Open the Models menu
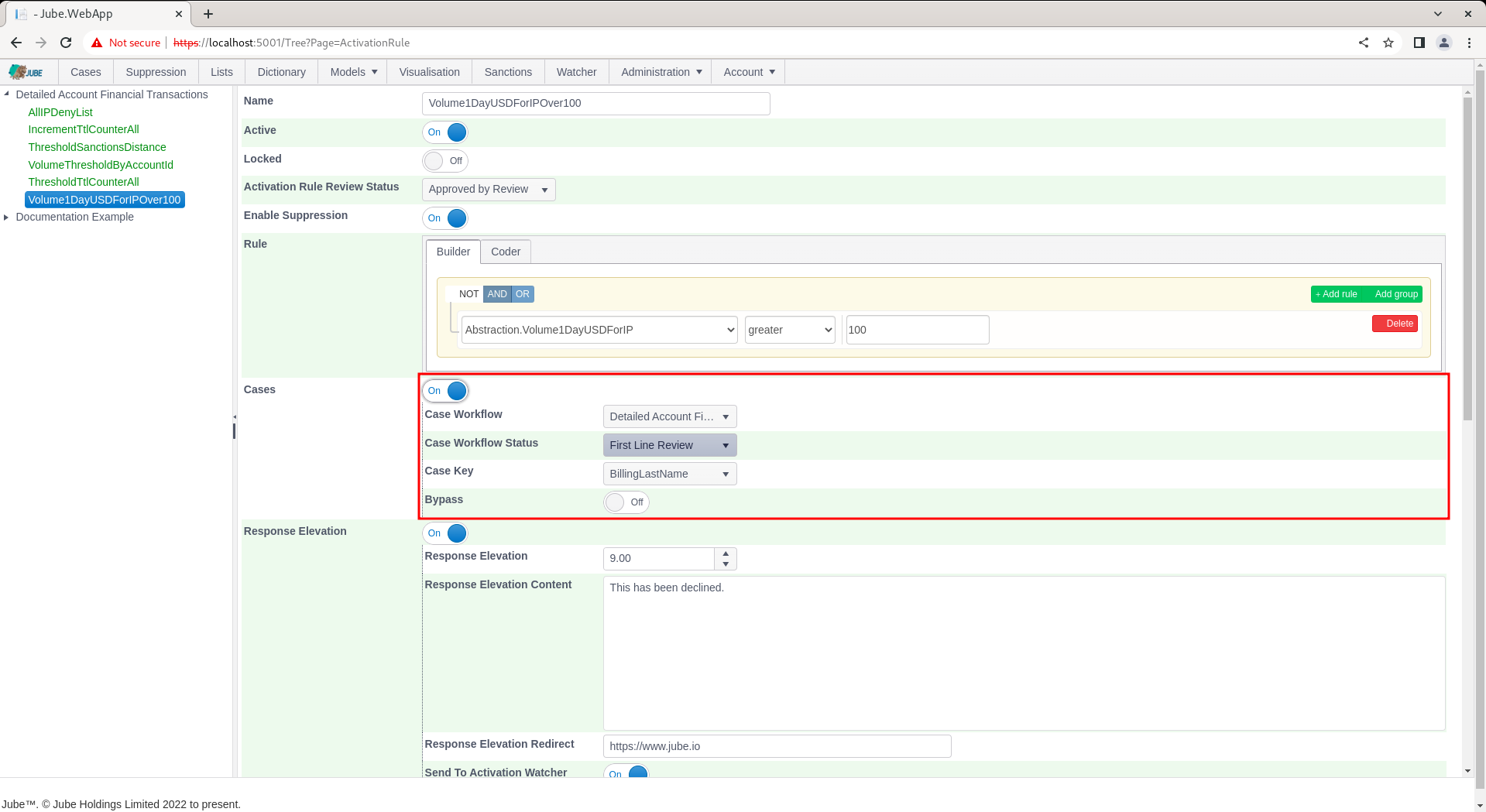The image size is (1486, 812). click(x=353, y=72)
